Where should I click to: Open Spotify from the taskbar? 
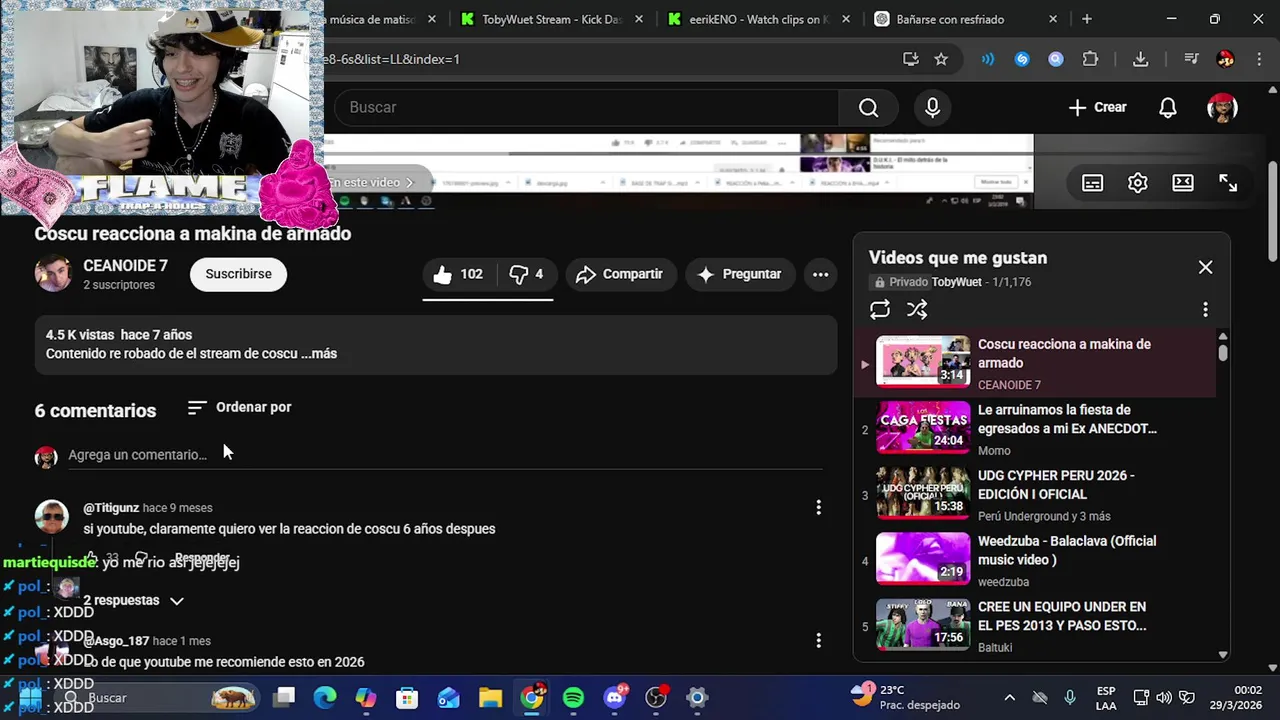[x=573, y=697]
